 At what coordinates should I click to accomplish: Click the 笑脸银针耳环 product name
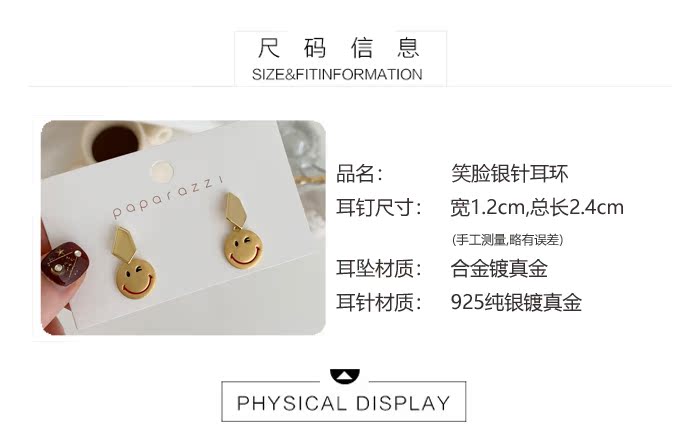pyautogui.click(x=509, y=174)
